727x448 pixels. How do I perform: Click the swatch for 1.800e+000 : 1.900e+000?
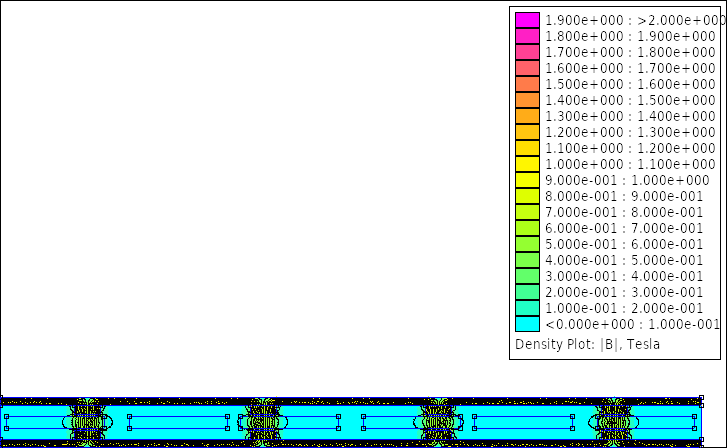click(527, 36)
